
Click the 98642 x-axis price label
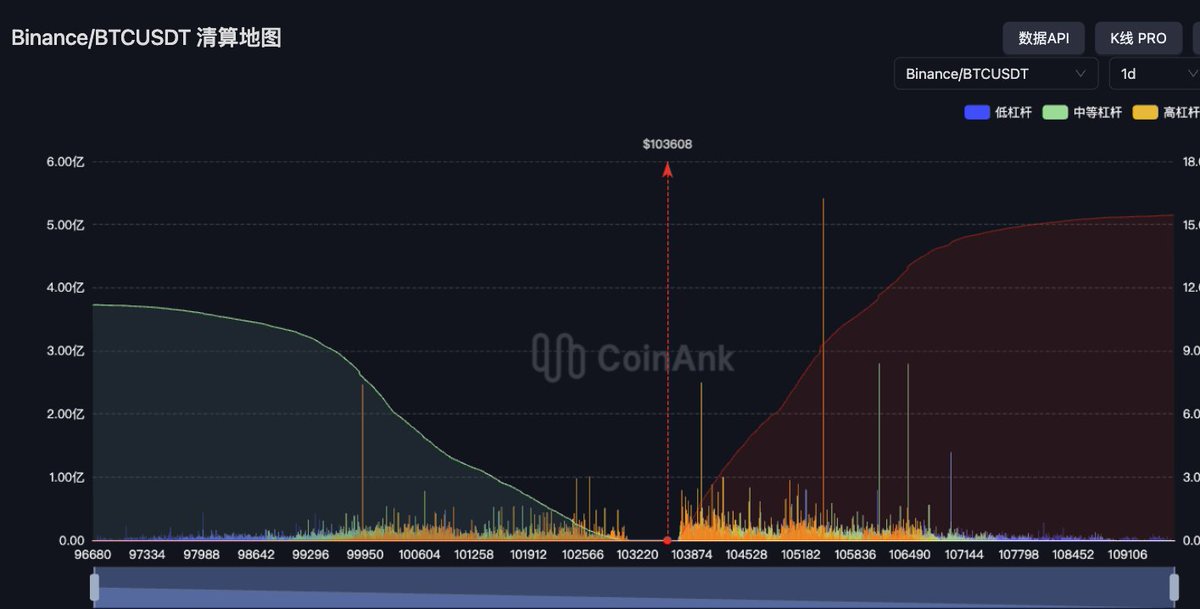256,555
